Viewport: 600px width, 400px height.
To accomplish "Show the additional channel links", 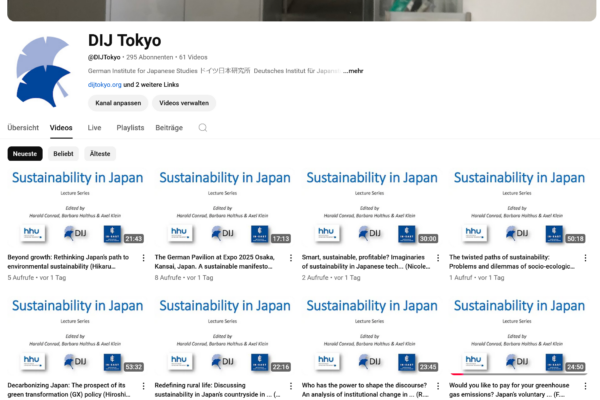I will (x=151, y=85).
